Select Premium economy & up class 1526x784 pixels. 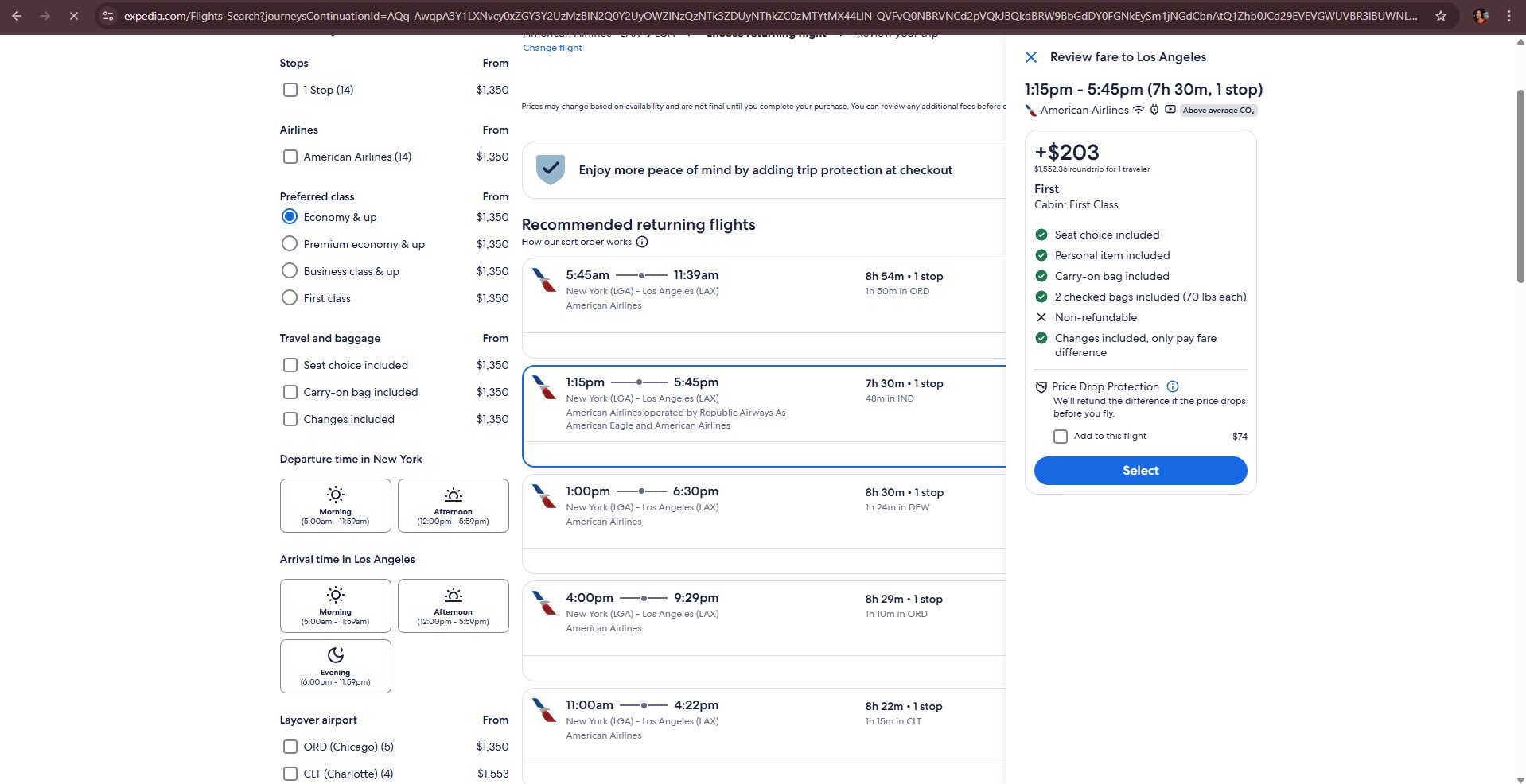click(x=290, y=244)
